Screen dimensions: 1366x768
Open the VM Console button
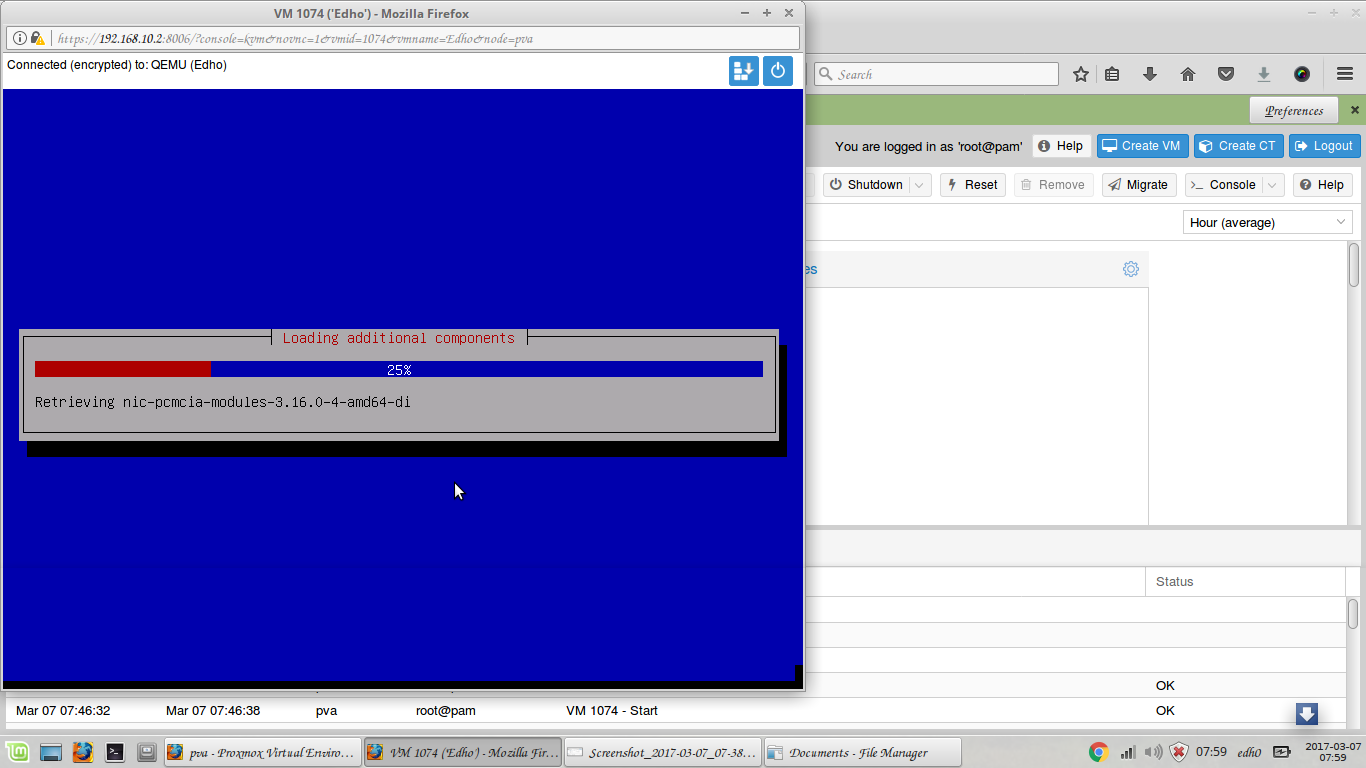(x=1223, y=185)
